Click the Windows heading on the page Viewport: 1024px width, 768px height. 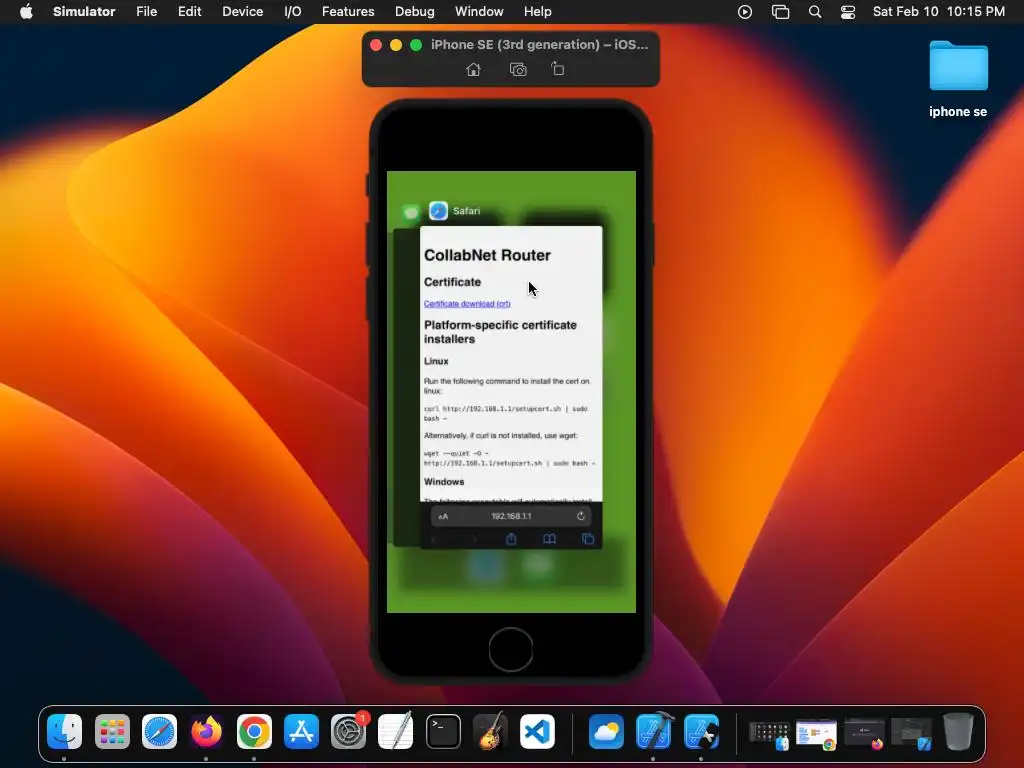(x=444, y=482)
